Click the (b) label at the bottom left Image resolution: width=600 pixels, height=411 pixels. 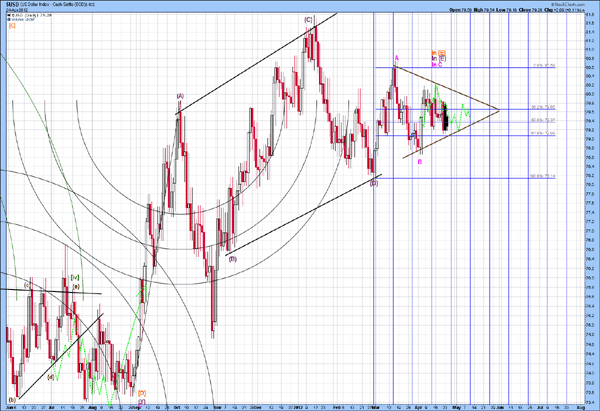coord(12,400)
